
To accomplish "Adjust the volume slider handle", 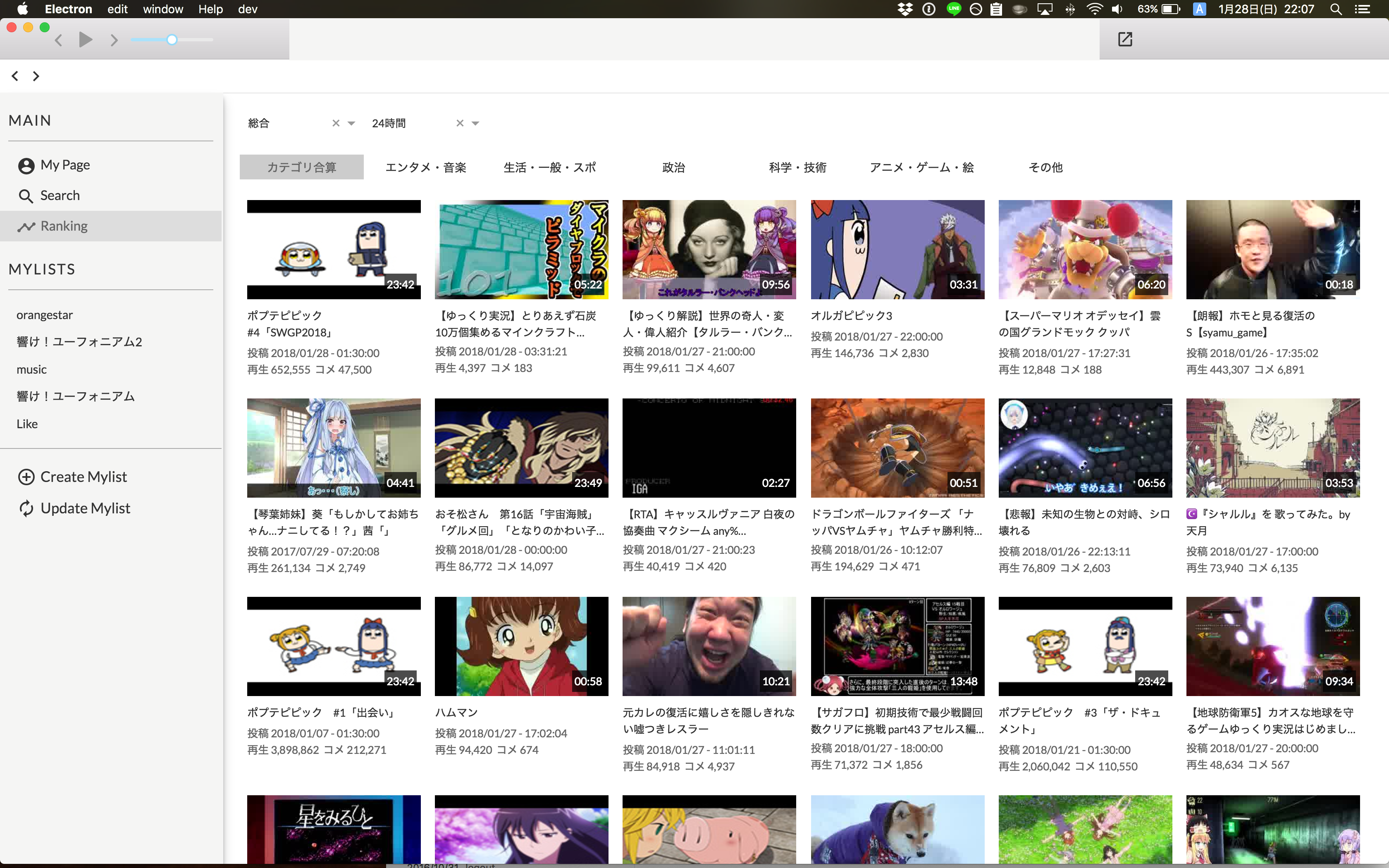I will [x=172, y=40].
